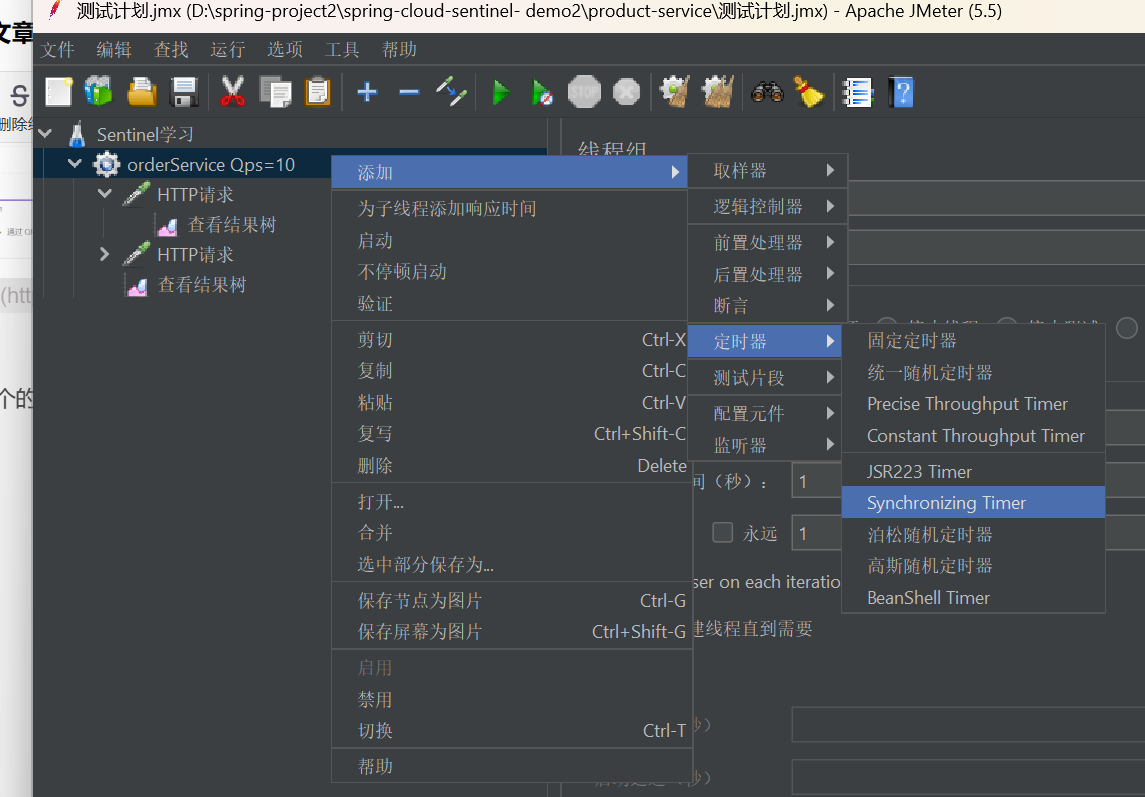1145x797 pixels.
Task: Click the Toggle enable/disable icon
Action: (x=451, y=93)
